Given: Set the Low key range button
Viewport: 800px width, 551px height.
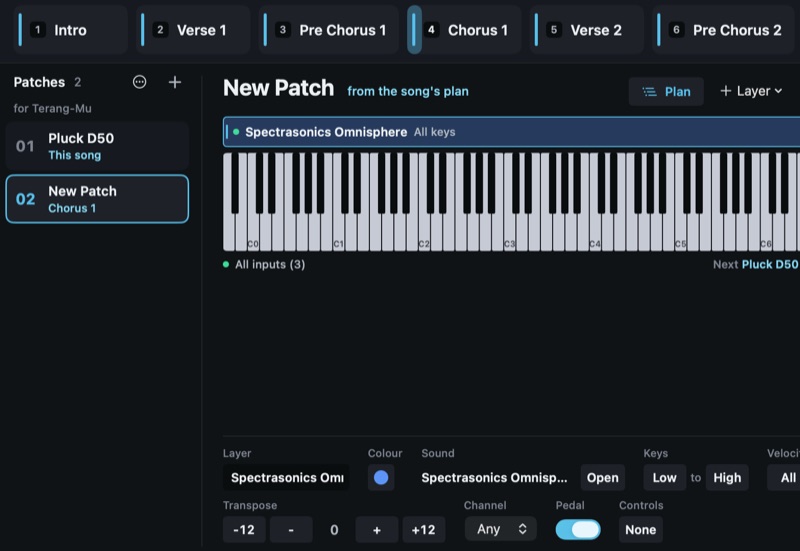Looking at the screenshot, I should click(x=665, y=478).
